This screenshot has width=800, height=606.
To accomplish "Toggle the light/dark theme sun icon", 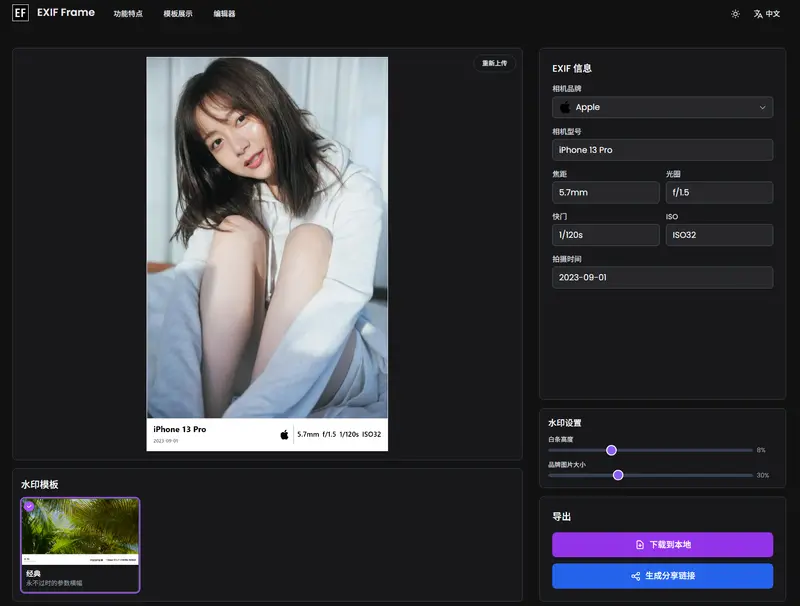I will pos(735,14).
